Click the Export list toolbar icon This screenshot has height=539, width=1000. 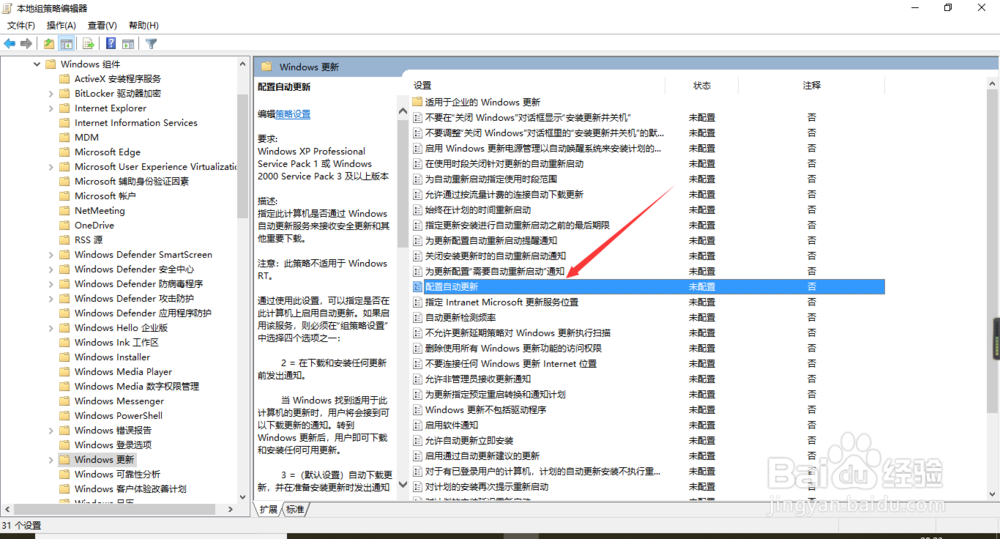[x=89, y=44]
